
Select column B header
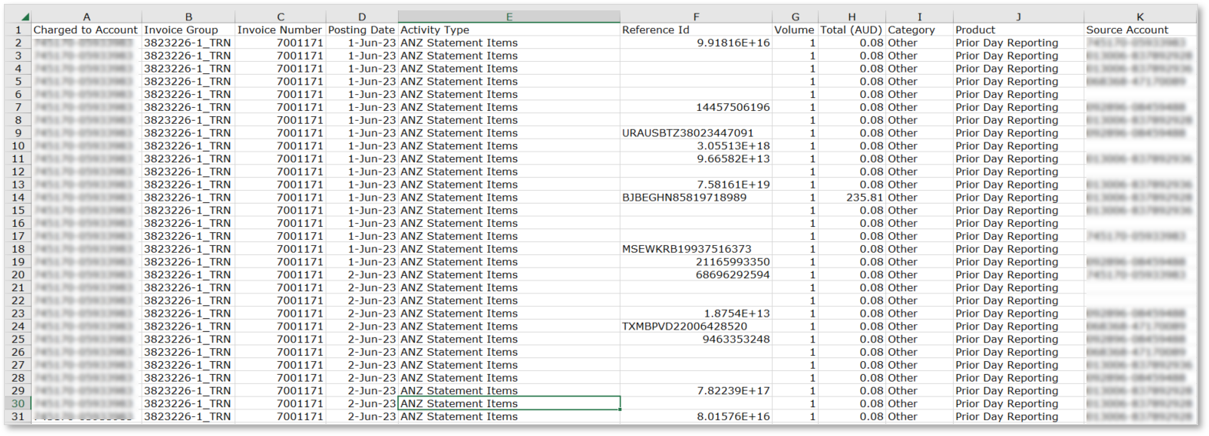188,17
